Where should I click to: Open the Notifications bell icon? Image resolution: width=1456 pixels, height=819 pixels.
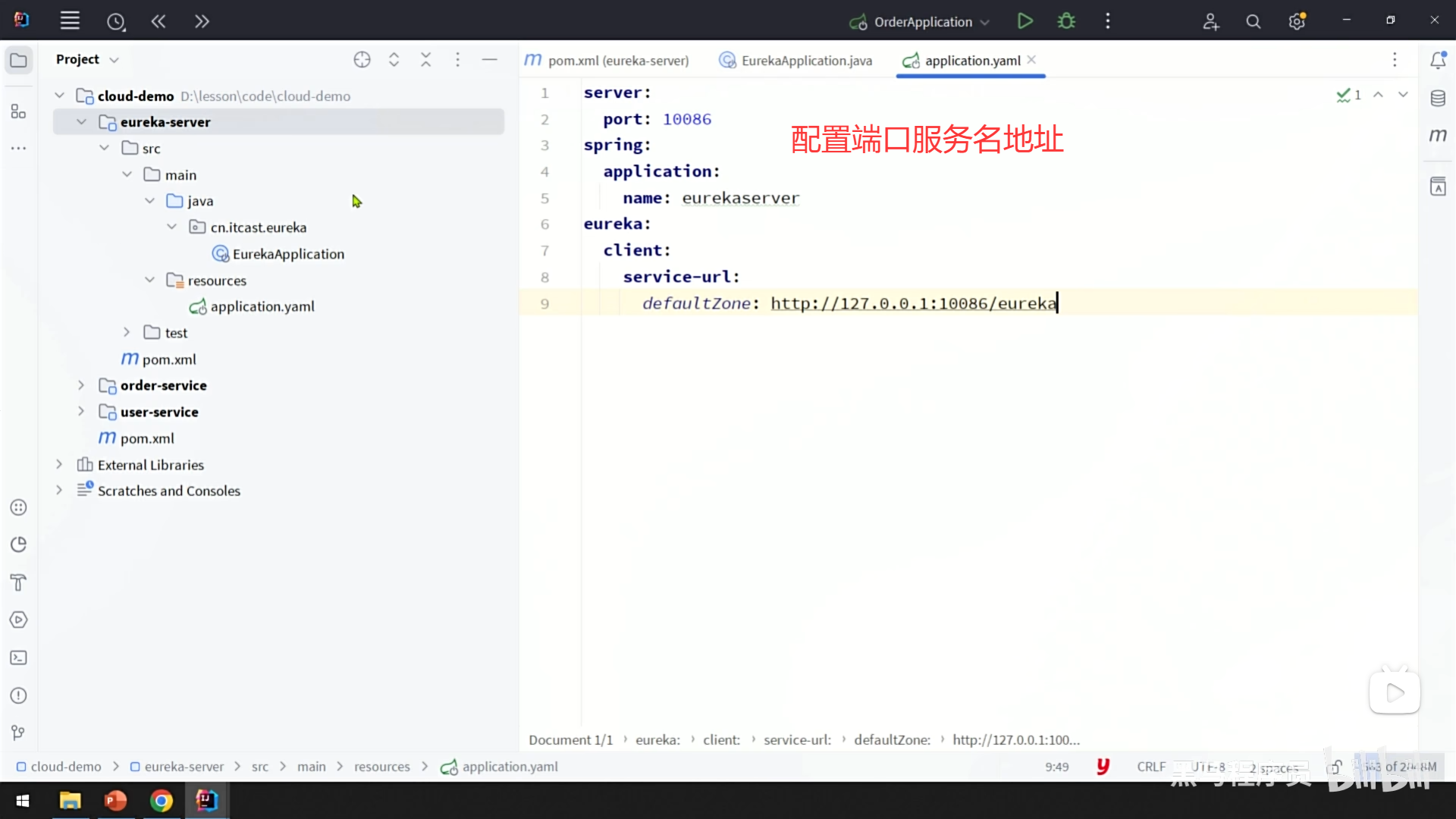click(x=1438, y=60)
